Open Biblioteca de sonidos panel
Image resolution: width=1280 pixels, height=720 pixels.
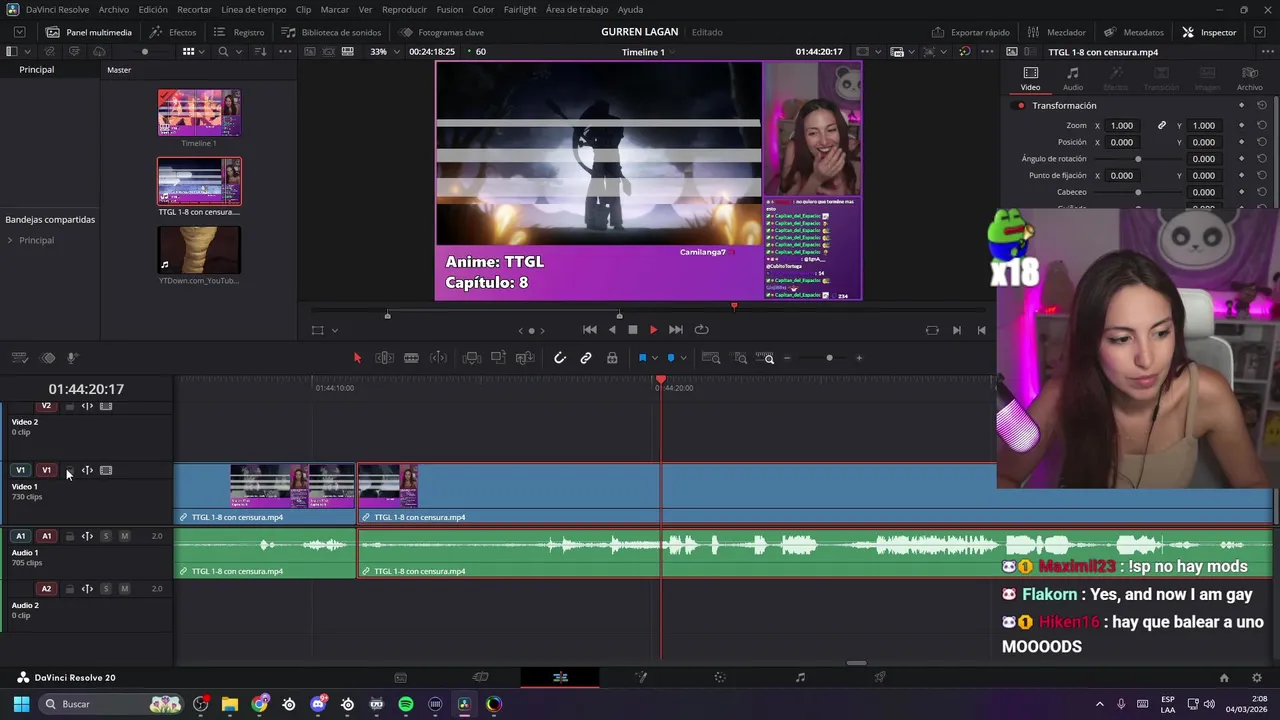coord(331,32)
